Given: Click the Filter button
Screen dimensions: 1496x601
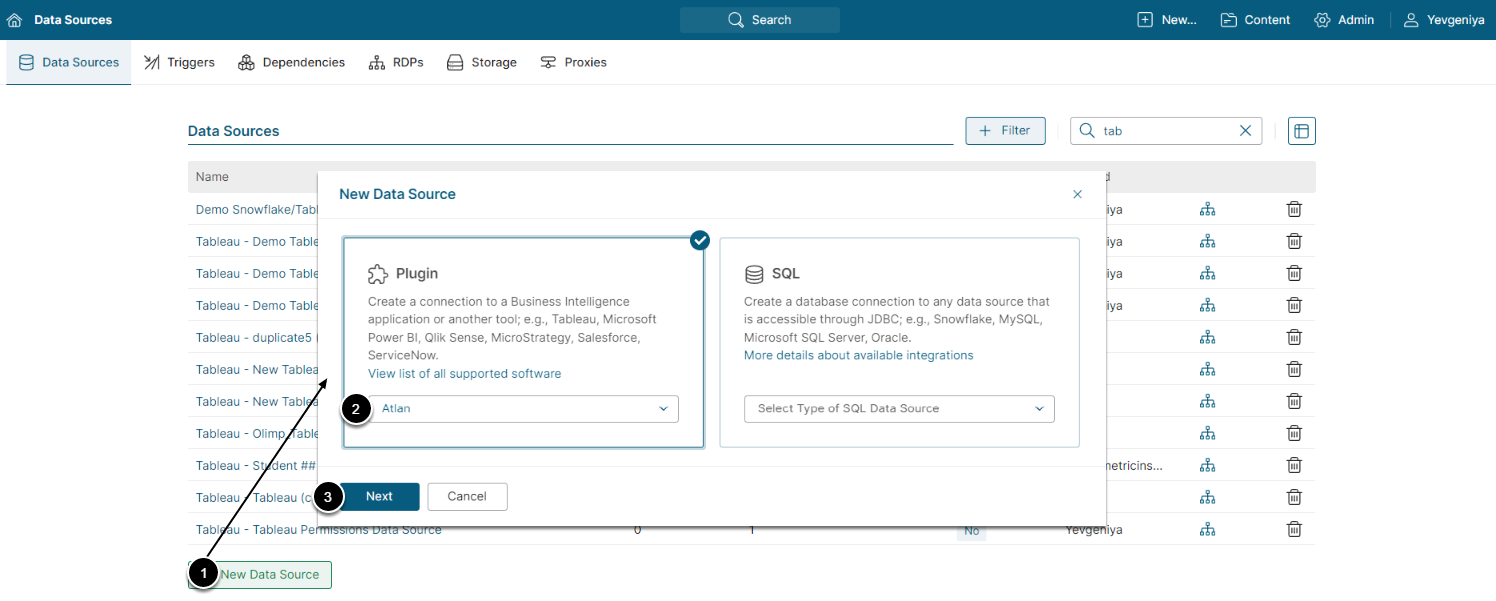Looking at the screenshot, I should point(1005,131).
